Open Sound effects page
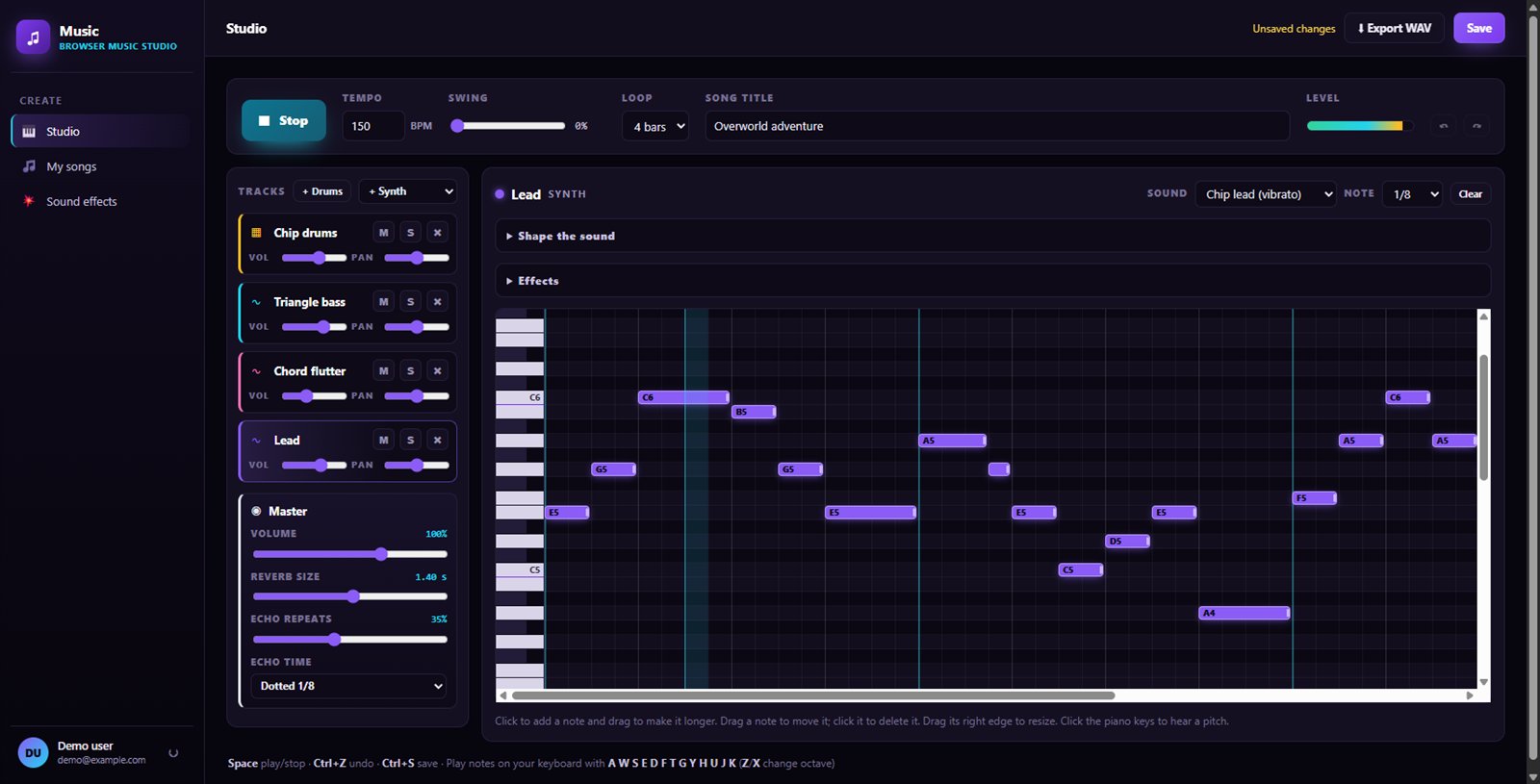This screenshot has height=784, width=1540. 100,201
